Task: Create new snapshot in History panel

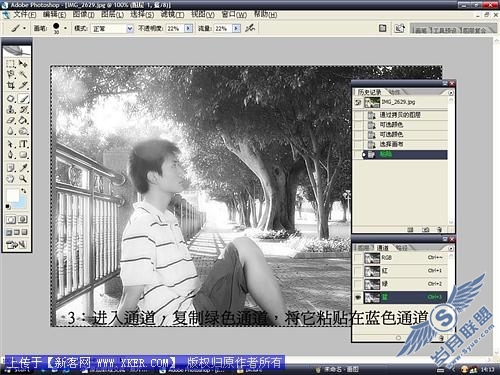Action: (x=425, y=229)
